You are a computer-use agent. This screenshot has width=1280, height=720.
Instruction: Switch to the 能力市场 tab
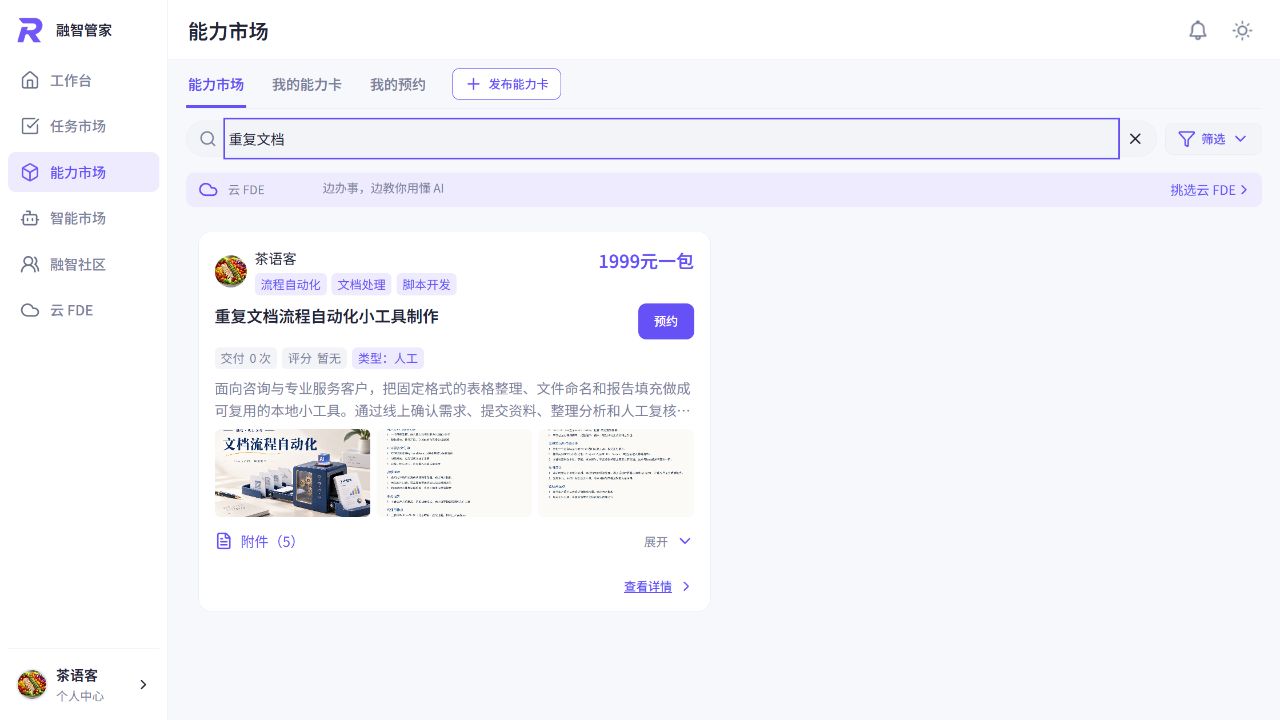[x=216, y=85]
